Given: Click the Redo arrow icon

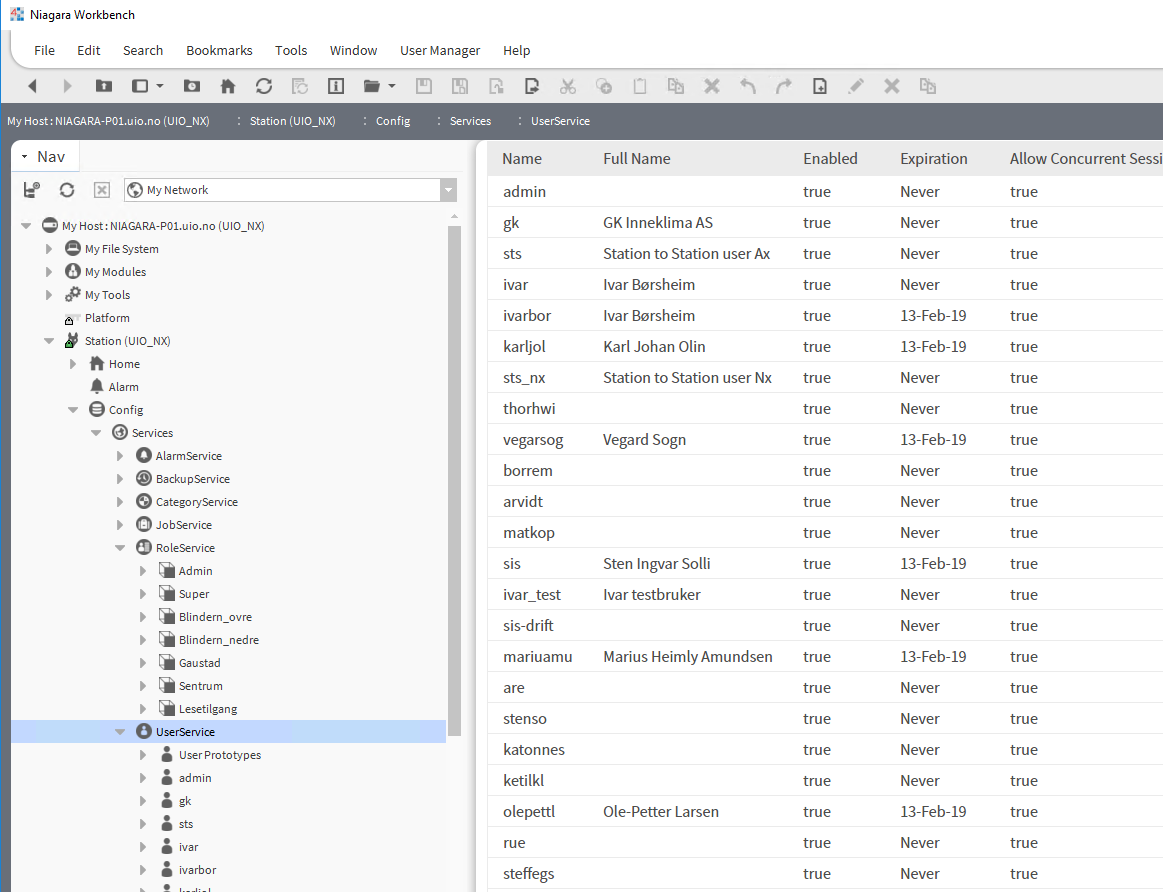Looking at the screenshot, I should click(x=783, y=86).
